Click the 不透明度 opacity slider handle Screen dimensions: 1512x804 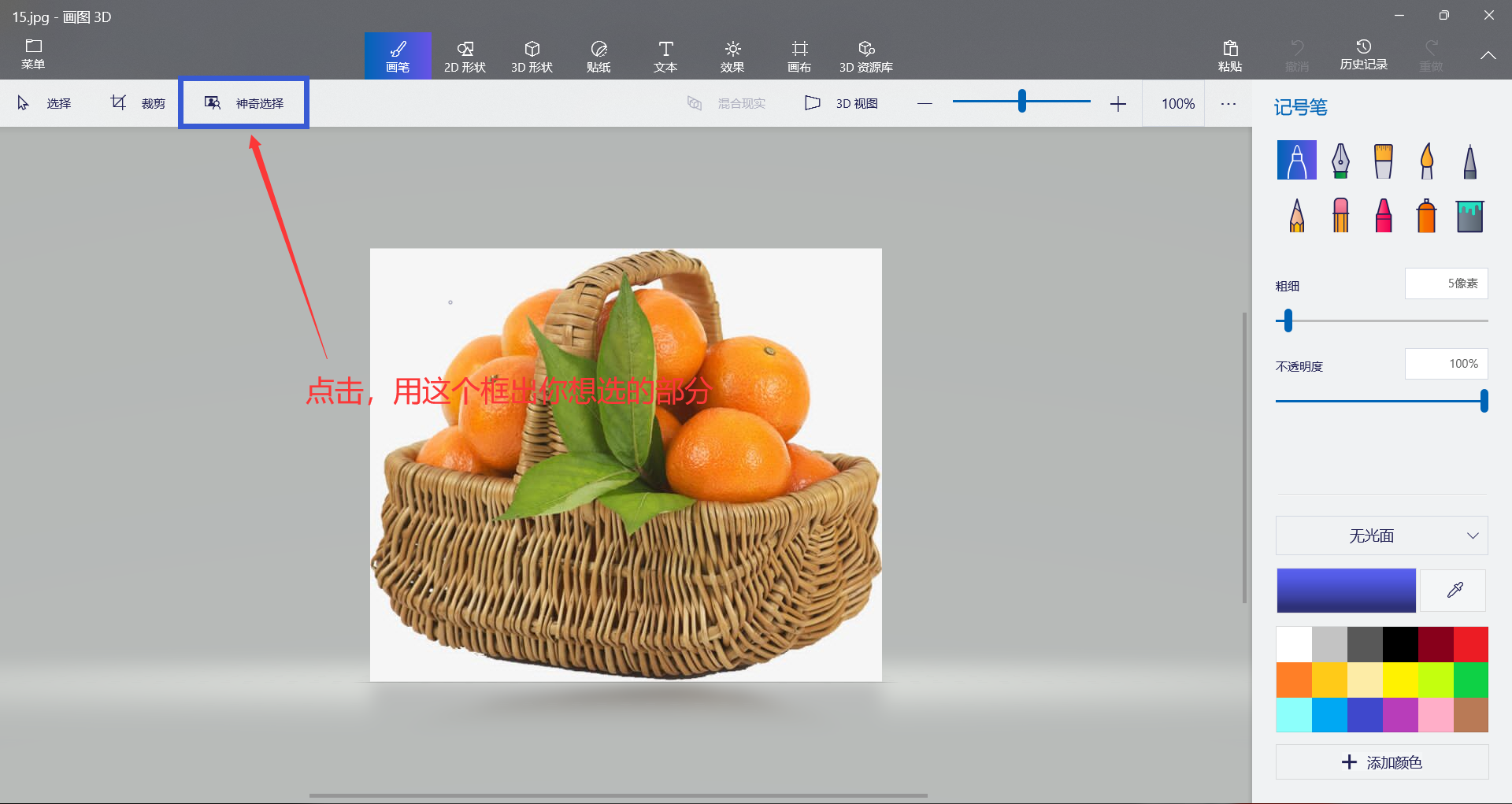pyautogui.click(x=1484, y=401)
